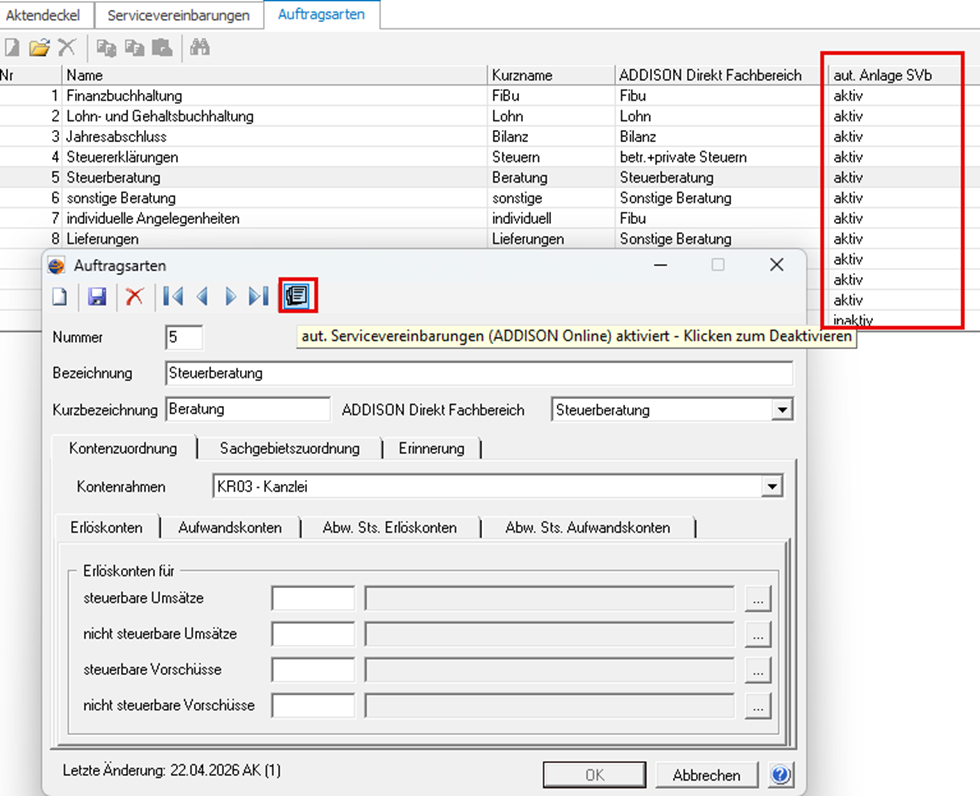Go to the previous record arrow
The image size is (980, 796).
click(202, 296)
